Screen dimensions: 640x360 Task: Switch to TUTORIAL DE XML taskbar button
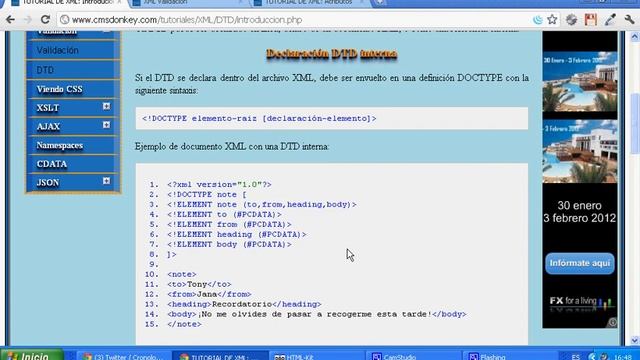tap(220, 356)
